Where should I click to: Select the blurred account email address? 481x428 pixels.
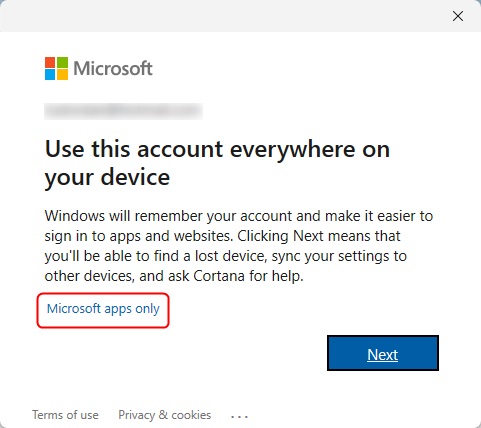click(x=123, y=111)
